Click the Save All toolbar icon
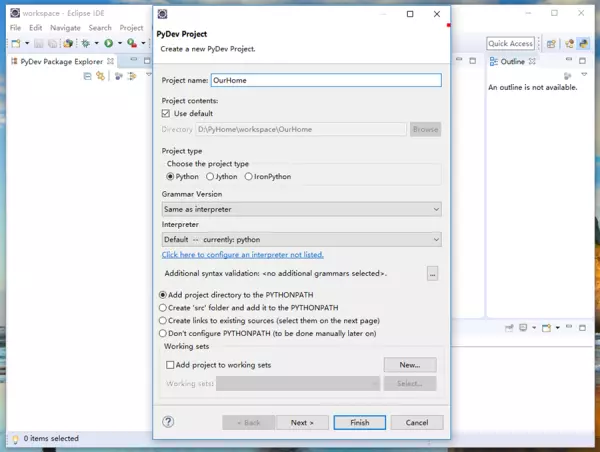This screenshot has height=452, width=600. tap(52, 44)
